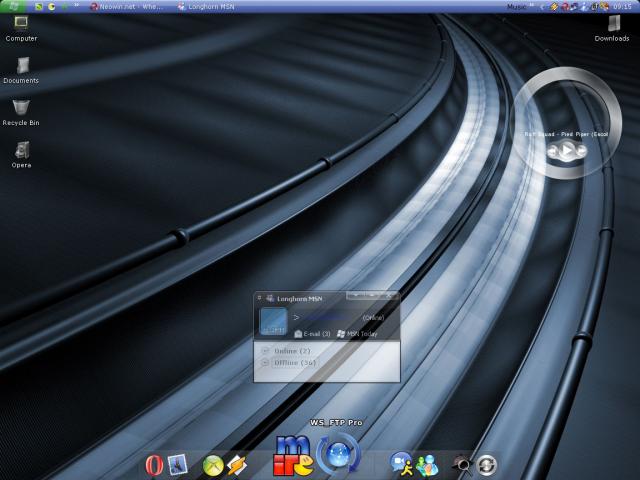This screenshot has height=480, width=640.
Task: Open the Documents desktop icon
Action: [x=21, y=70]
